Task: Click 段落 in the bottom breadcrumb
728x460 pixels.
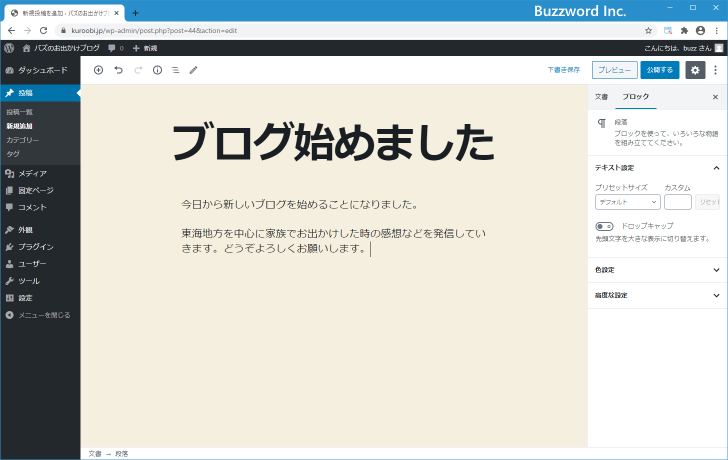Action: coord(122,454)
